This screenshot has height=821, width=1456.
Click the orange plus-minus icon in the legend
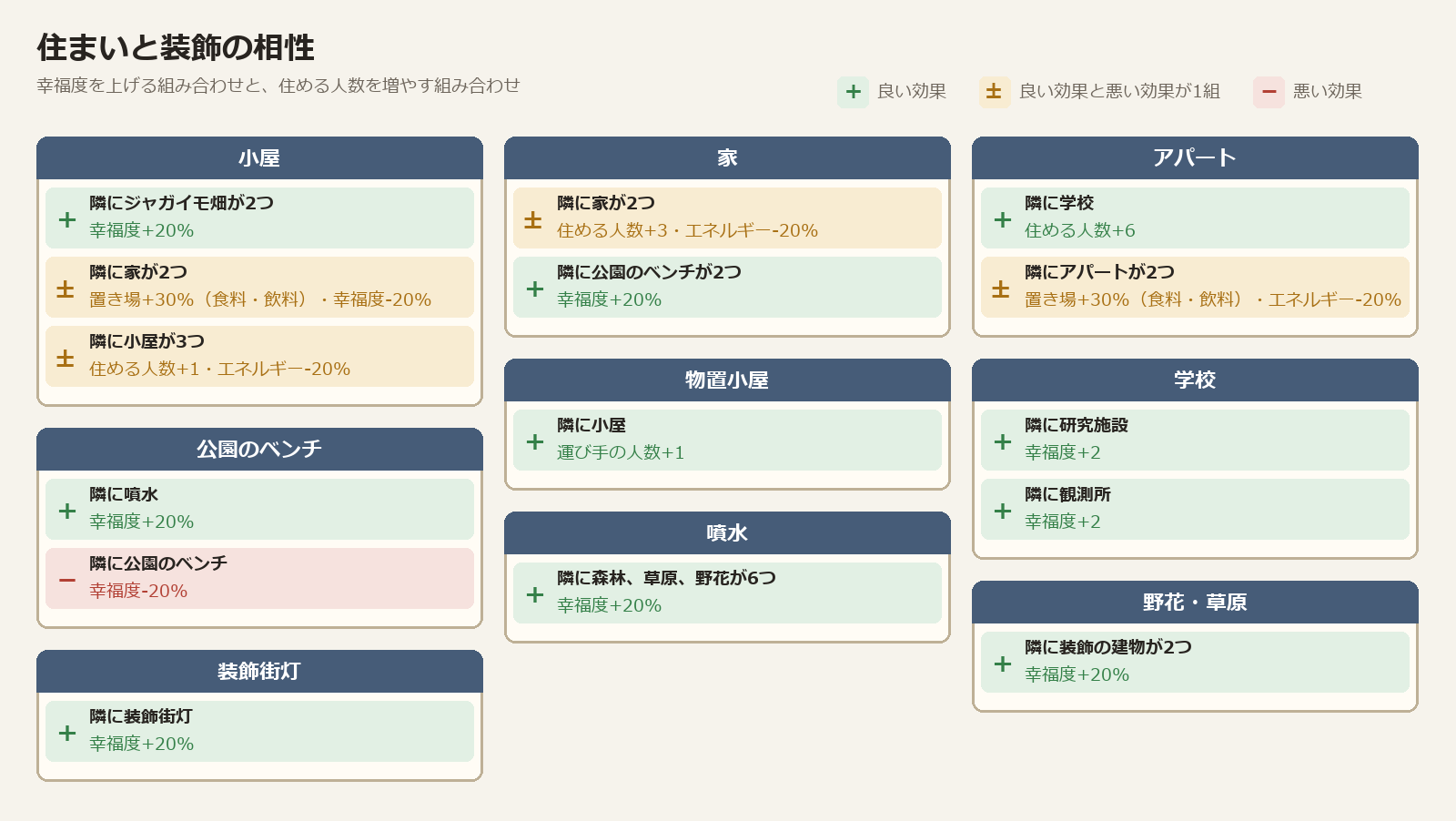[x=995, y=92]
